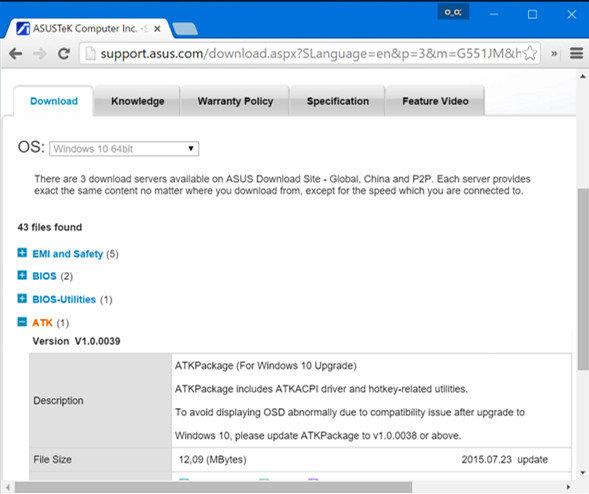Click the vertical scrollbar thumb
The image size is (589, 494).
click(x=583, y=279)
